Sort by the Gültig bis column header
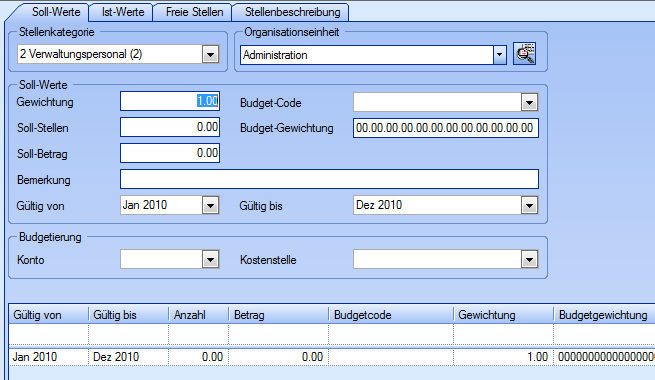The height and width of the screenshot is (380, 655). click(x=128, y=314)
